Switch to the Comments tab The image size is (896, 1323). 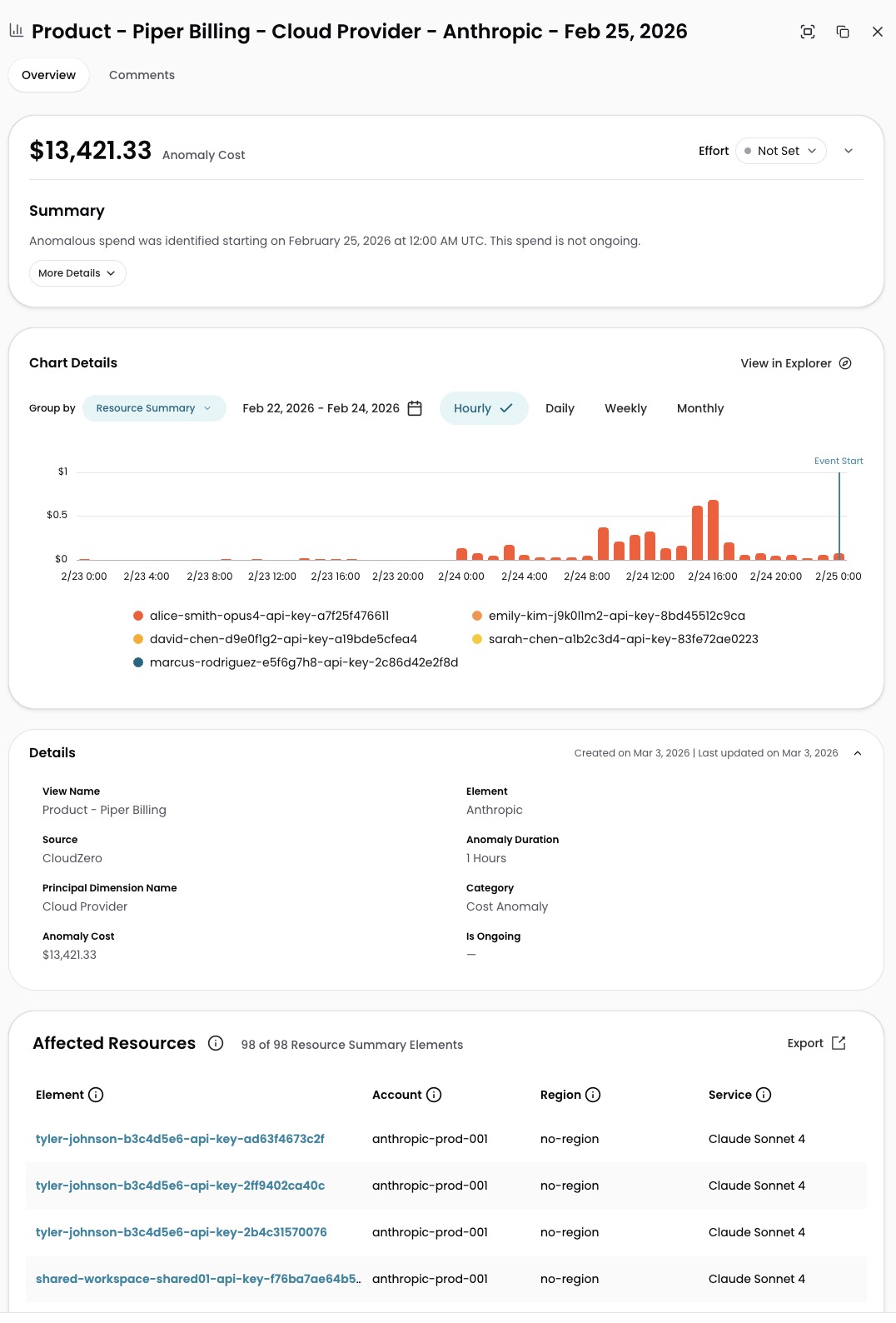pos(142,75)
